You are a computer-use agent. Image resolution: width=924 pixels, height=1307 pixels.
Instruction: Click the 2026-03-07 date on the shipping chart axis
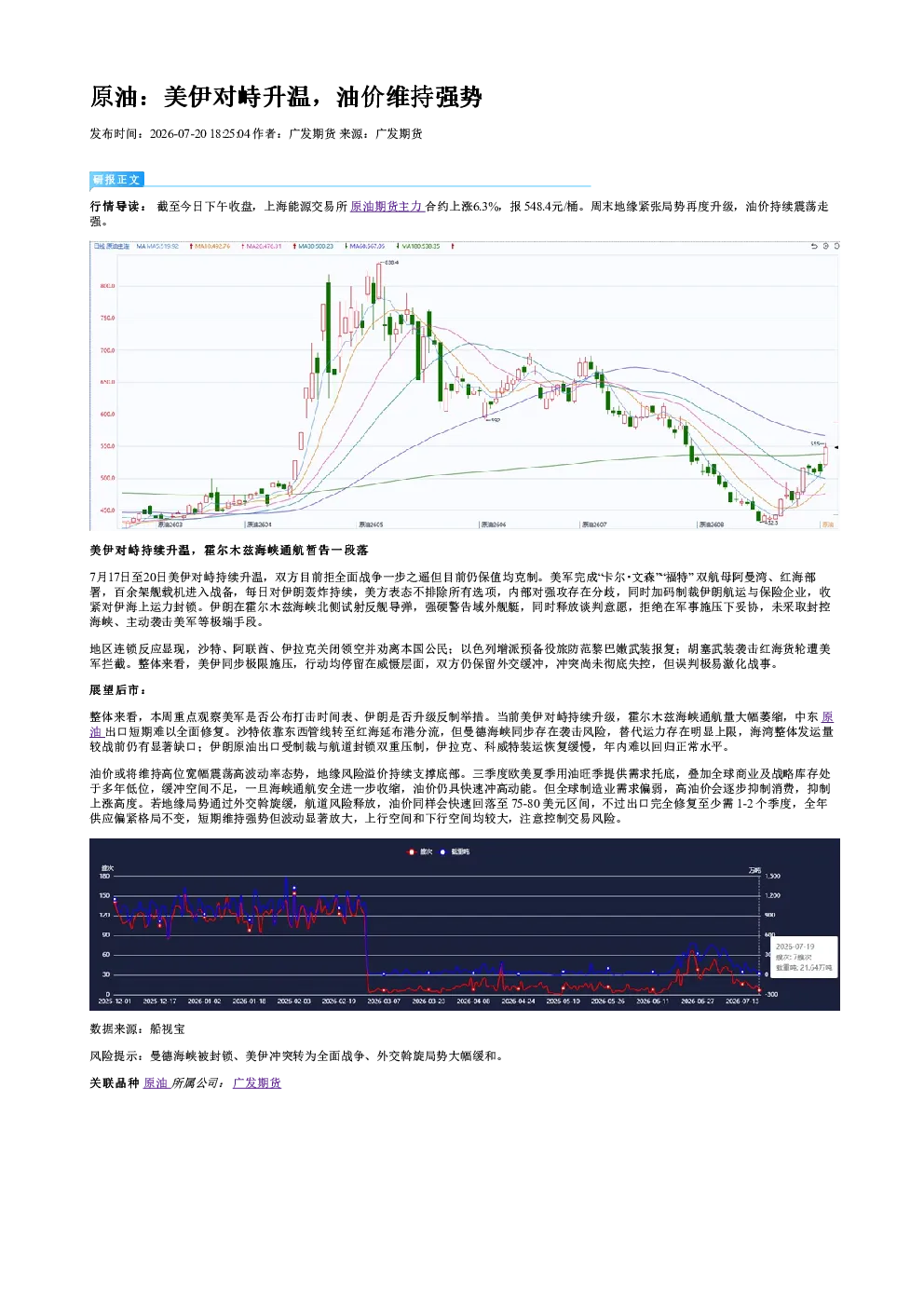pyautogui.click(x=384, y=1001)
